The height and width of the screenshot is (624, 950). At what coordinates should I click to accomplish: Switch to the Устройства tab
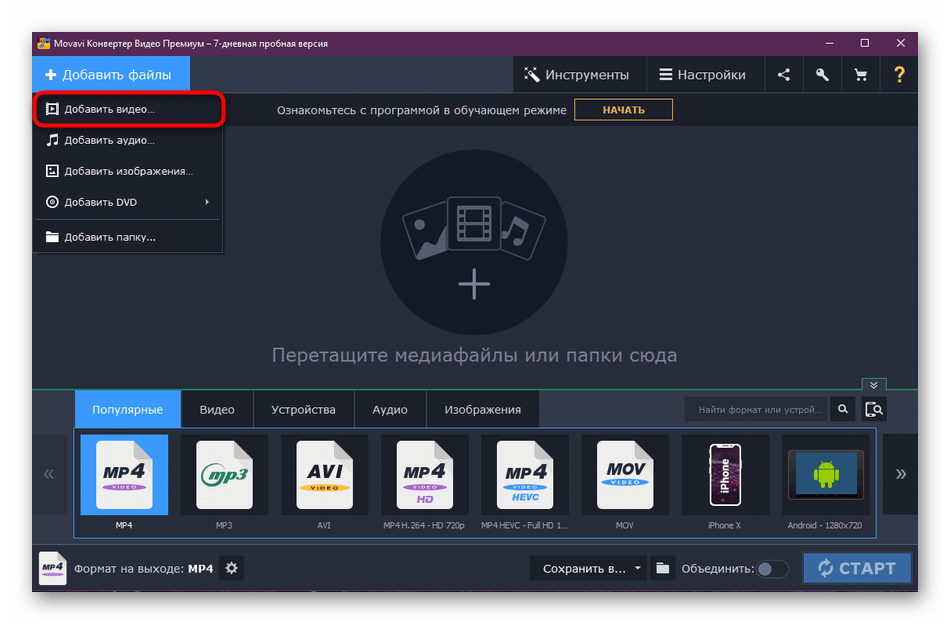click(x=302, y=409)
